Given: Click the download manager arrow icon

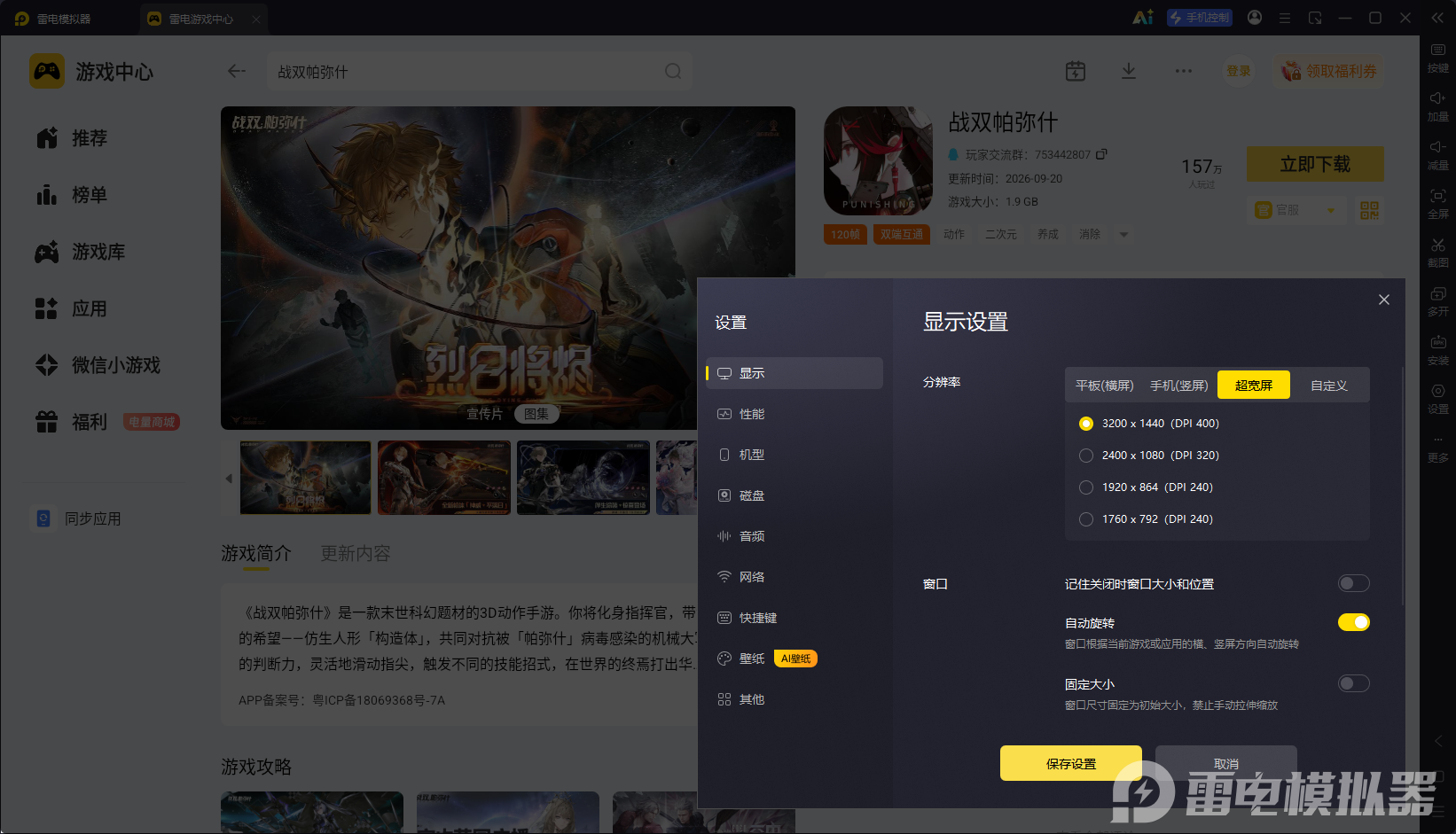Looking at the screenshot, I should coord(1129,71).
